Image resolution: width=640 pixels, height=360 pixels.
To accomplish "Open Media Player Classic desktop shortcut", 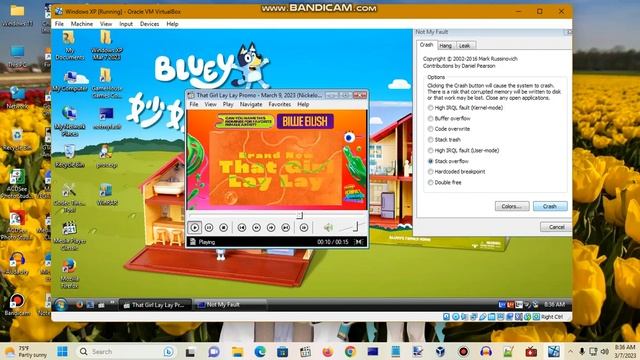I will click(69, 236).
